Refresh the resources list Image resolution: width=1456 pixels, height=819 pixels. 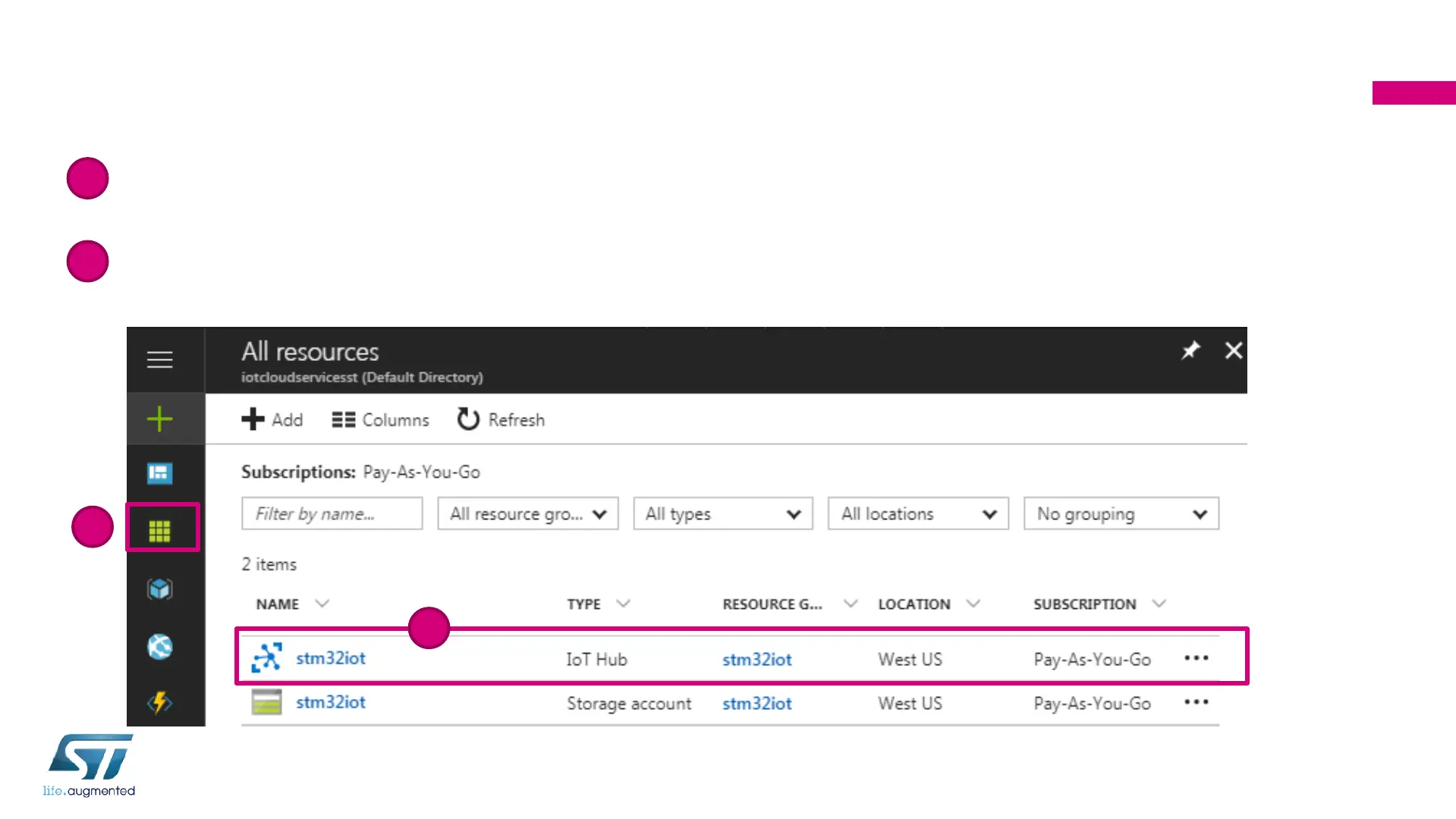click(x=501, y=419)
